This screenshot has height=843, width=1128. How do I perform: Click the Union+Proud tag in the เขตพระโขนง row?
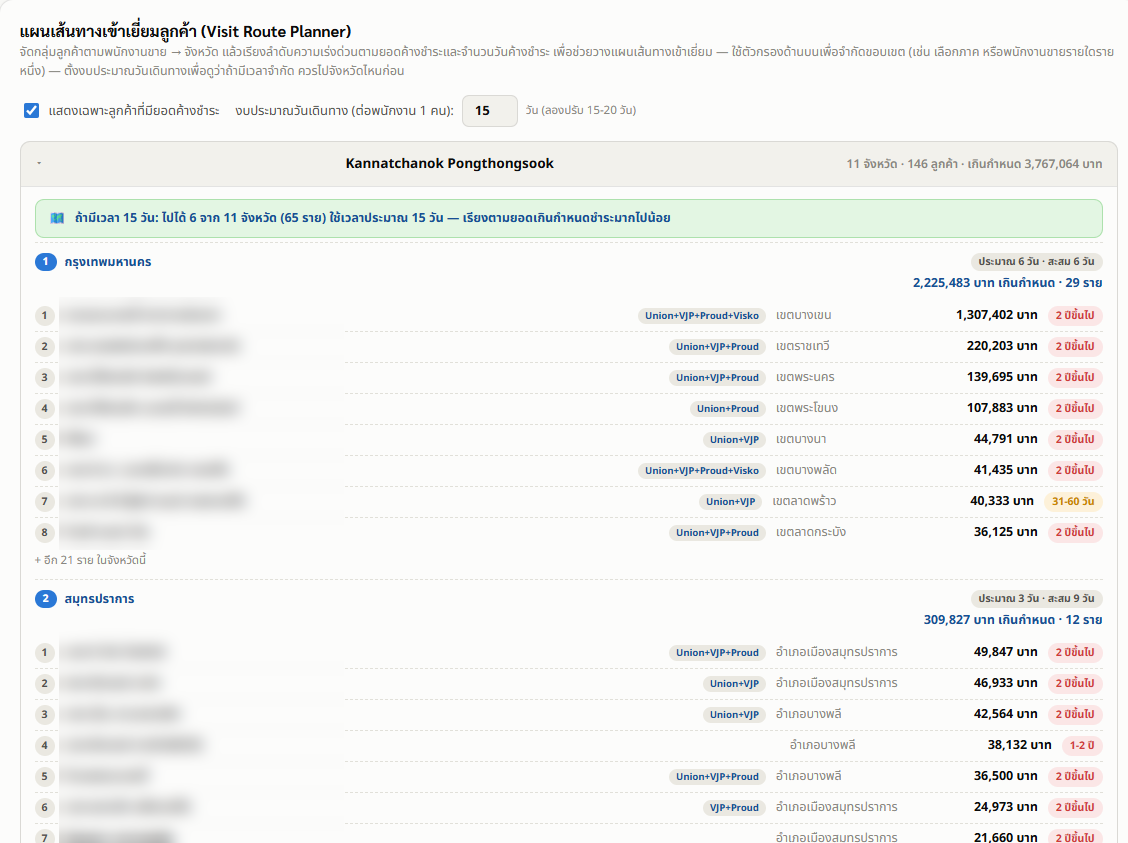727,409
